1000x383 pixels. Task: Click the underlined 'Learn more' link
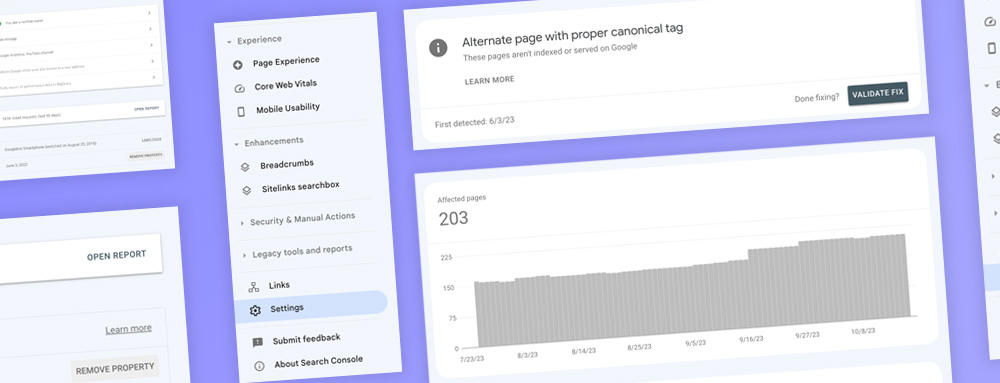[x=128, y=329]
